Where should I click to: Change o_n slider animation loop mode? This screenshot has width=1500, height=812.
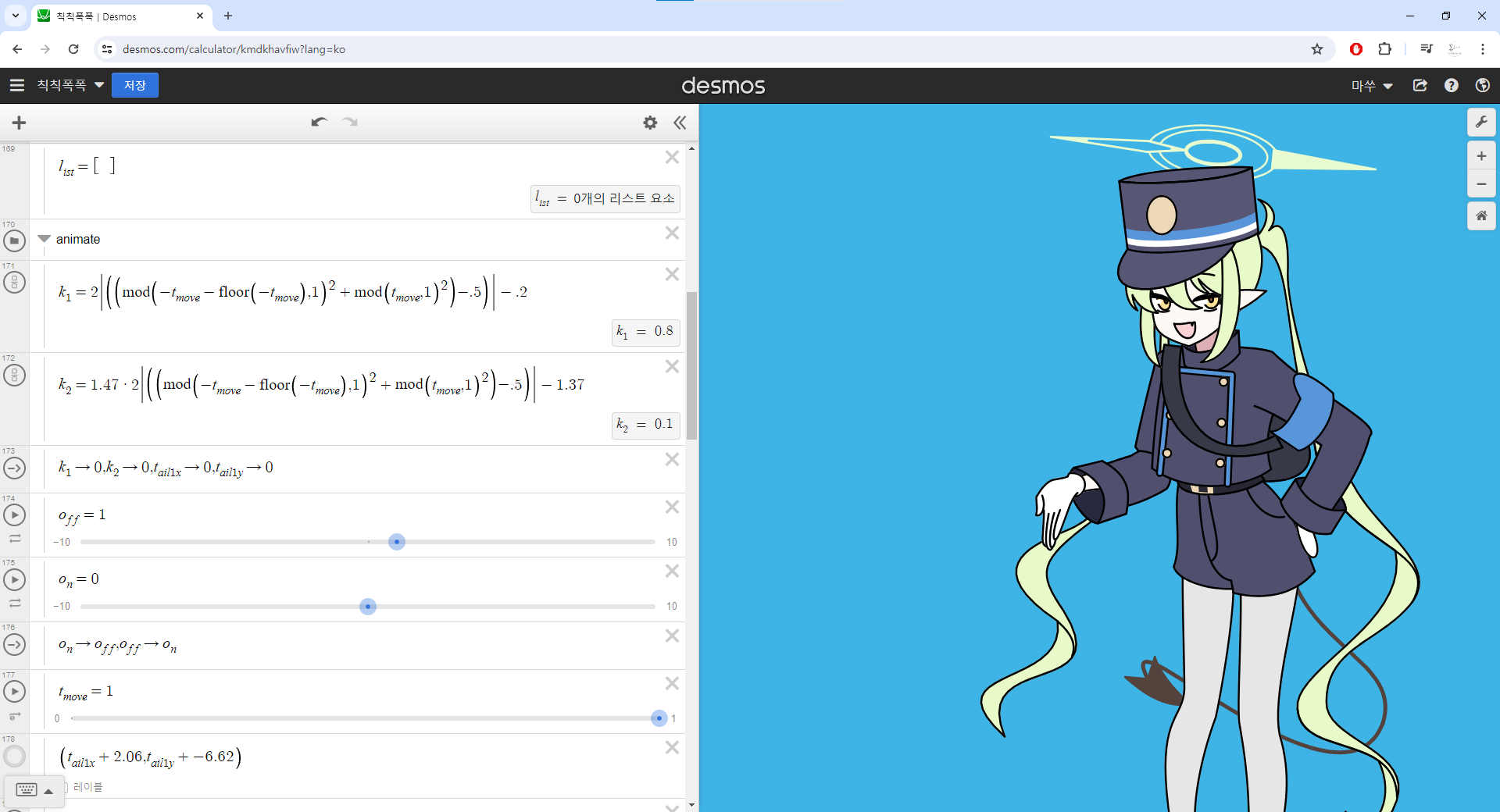click(15, 604)
